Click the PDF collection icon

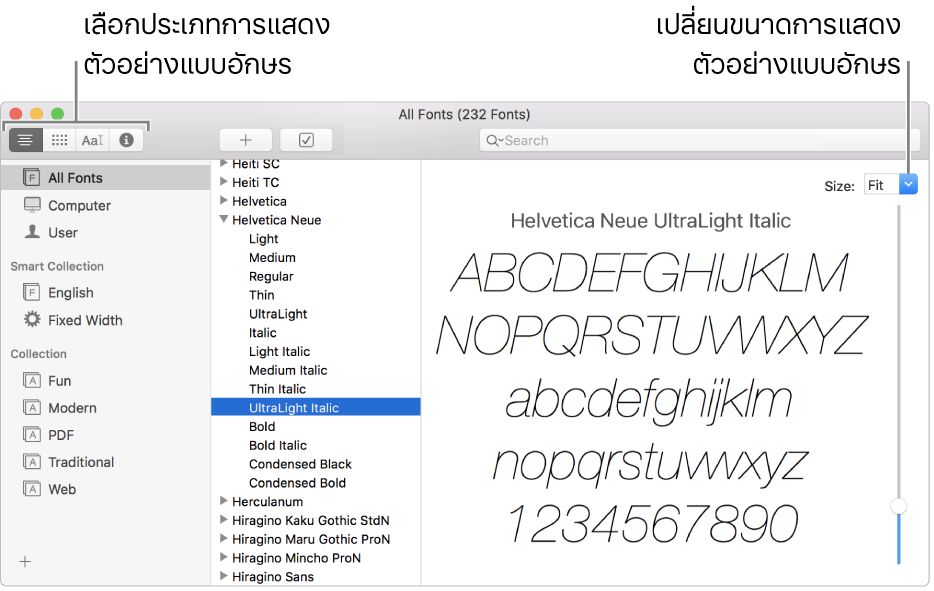32,434
